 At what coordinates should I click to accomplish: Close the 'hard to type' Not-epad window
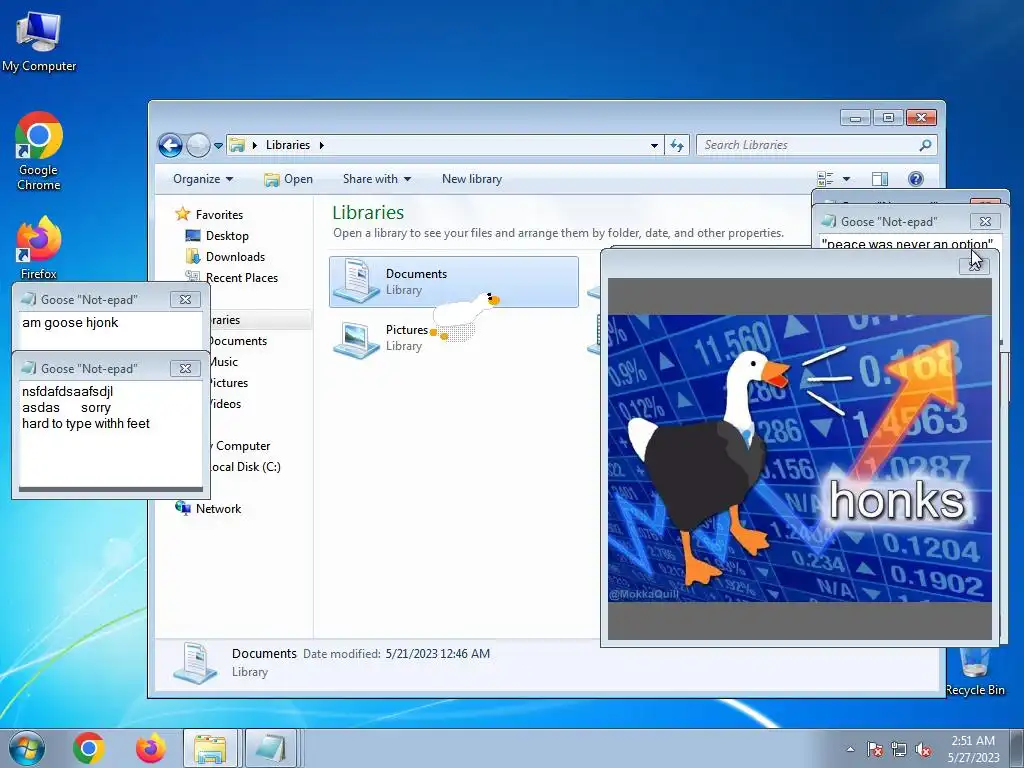(185, 368)
